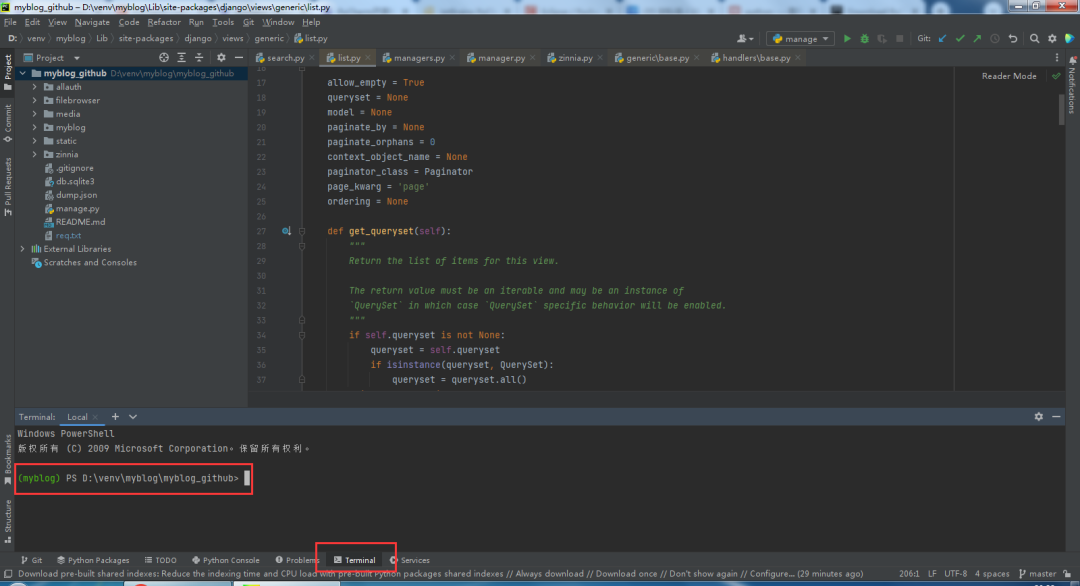Select README.md in project tree
The height and width of the screenshot is (586, 1080).
point(80,222)
